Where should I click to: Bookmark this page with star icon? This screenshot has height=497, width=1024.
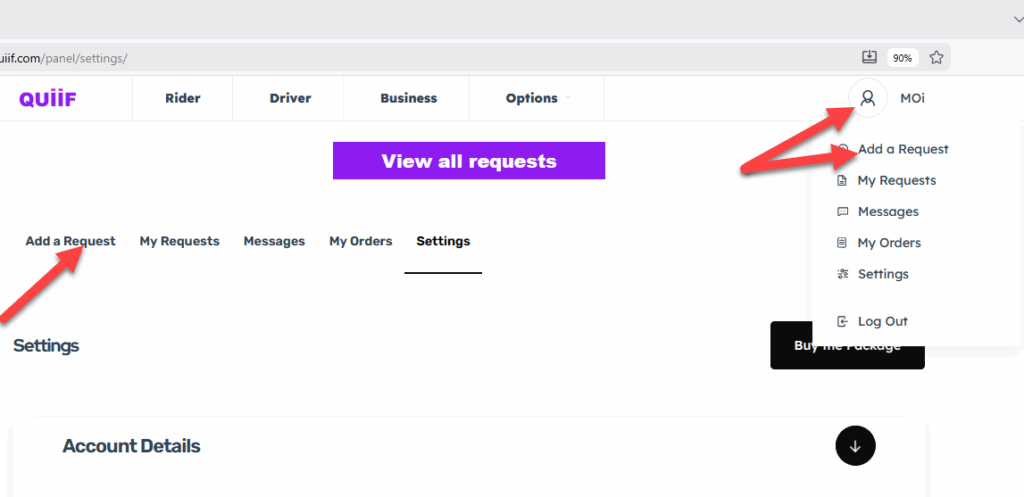[936, 58]
